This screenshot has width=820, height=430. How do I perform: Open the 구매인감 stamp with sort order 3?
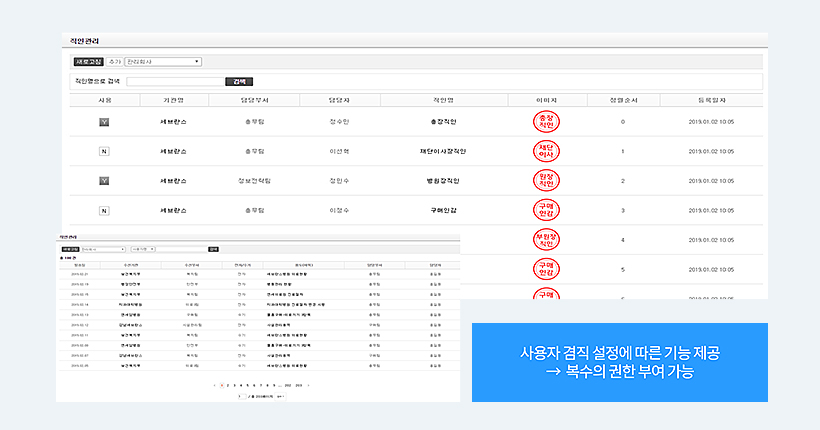click(x=546, y=210)
